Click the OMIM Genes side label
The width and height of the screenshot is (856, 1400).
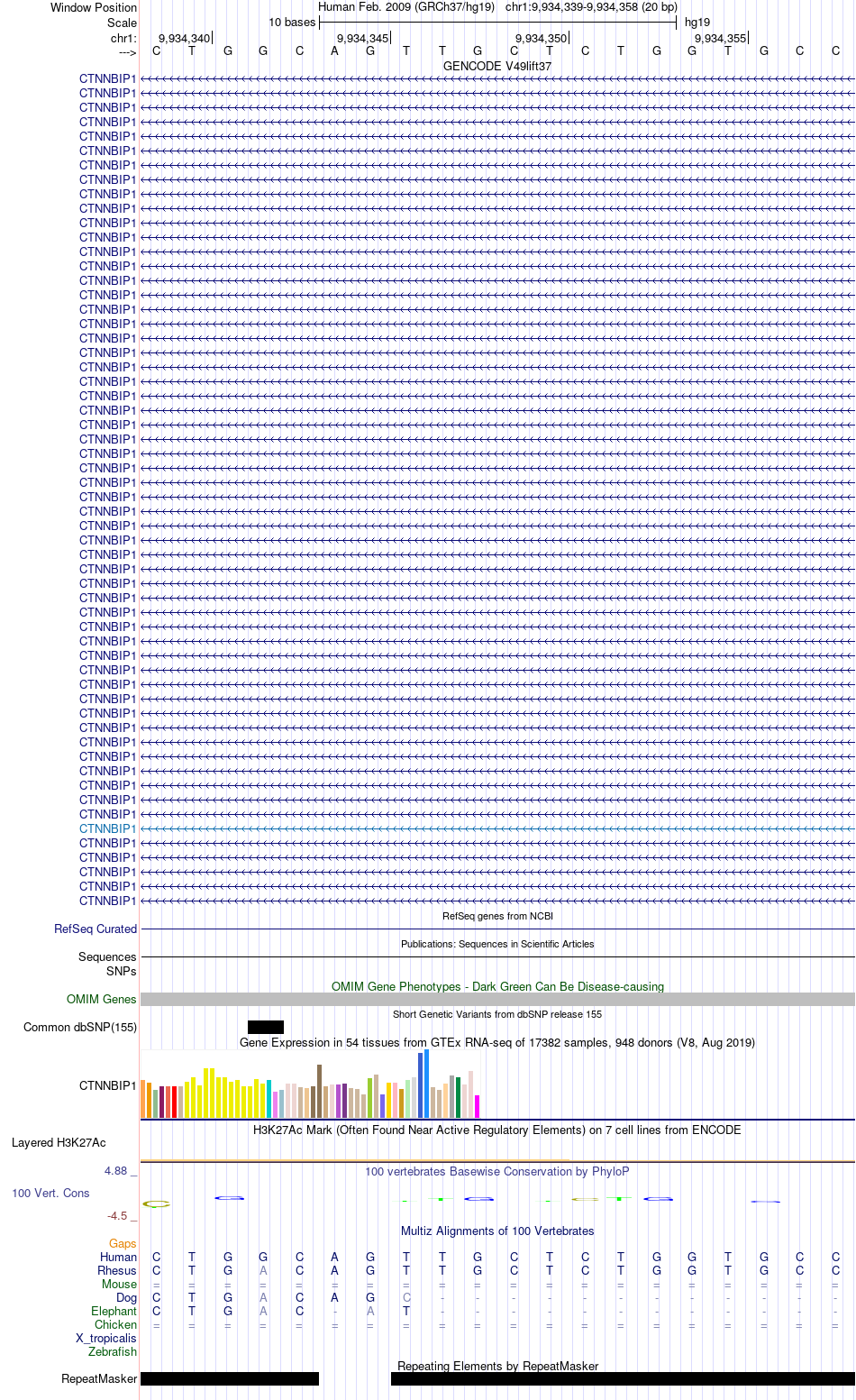pos(101,999)
